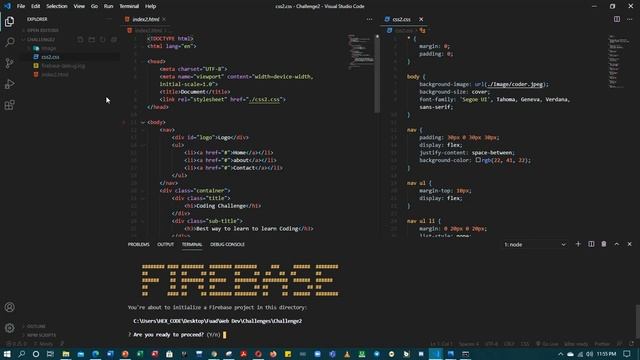Open the Accounts menu icon
Viewport: 640px width, 360px height.
pyautogui.click(x=9, y=307)
